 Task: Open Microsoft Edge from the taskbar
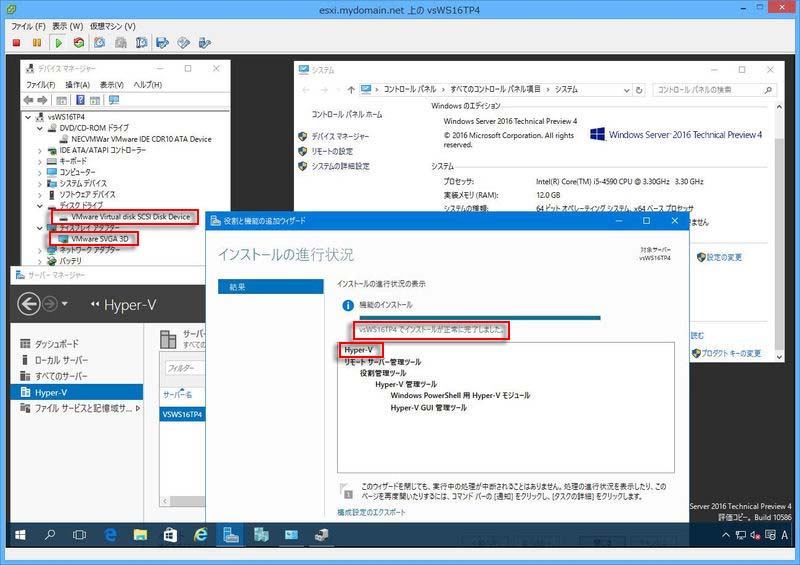pyautogui.click(x=111, y=535)
